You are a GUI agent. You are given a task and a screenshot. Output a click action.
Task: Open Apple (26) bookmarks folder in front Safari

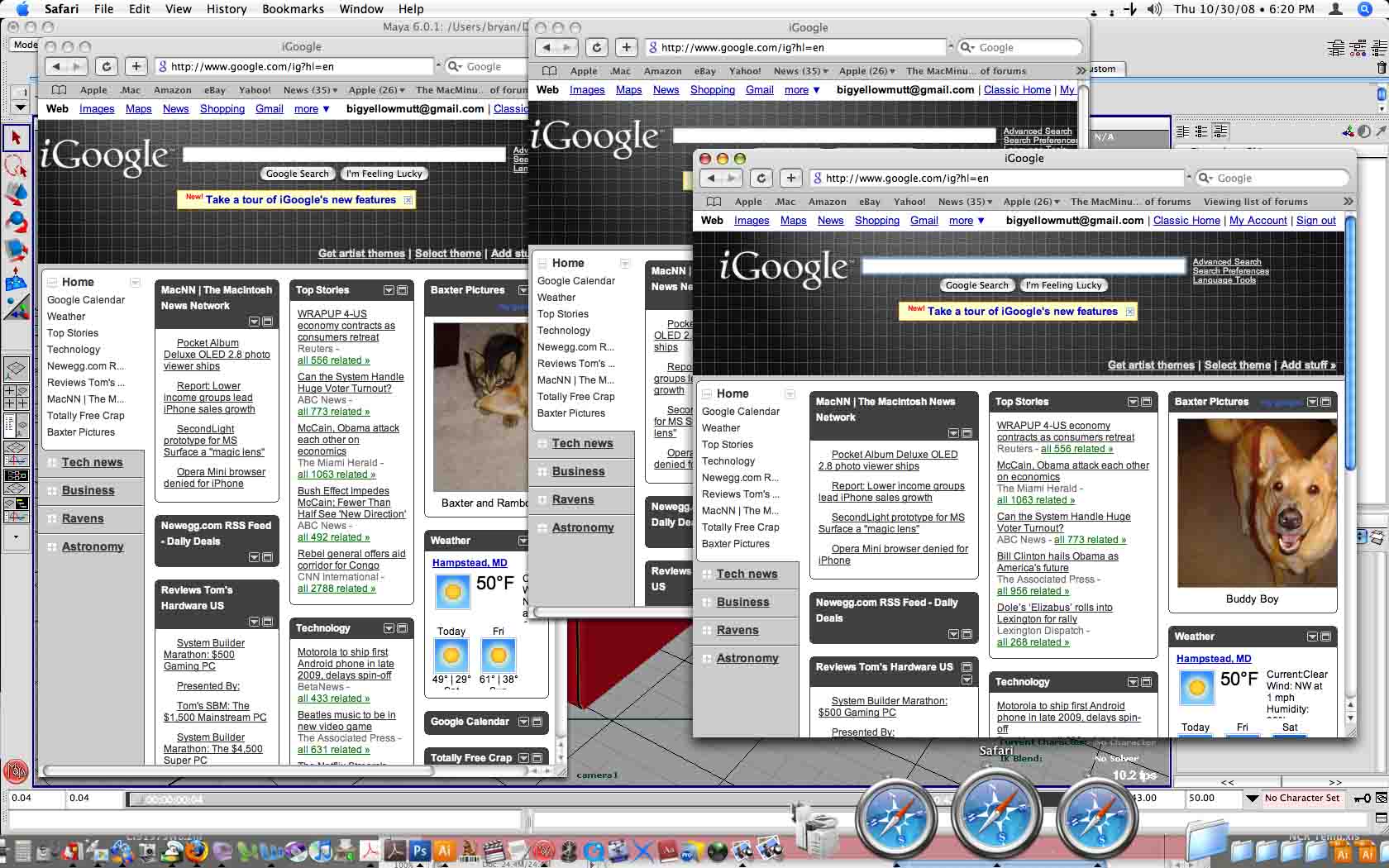(x=1031, y=202)
